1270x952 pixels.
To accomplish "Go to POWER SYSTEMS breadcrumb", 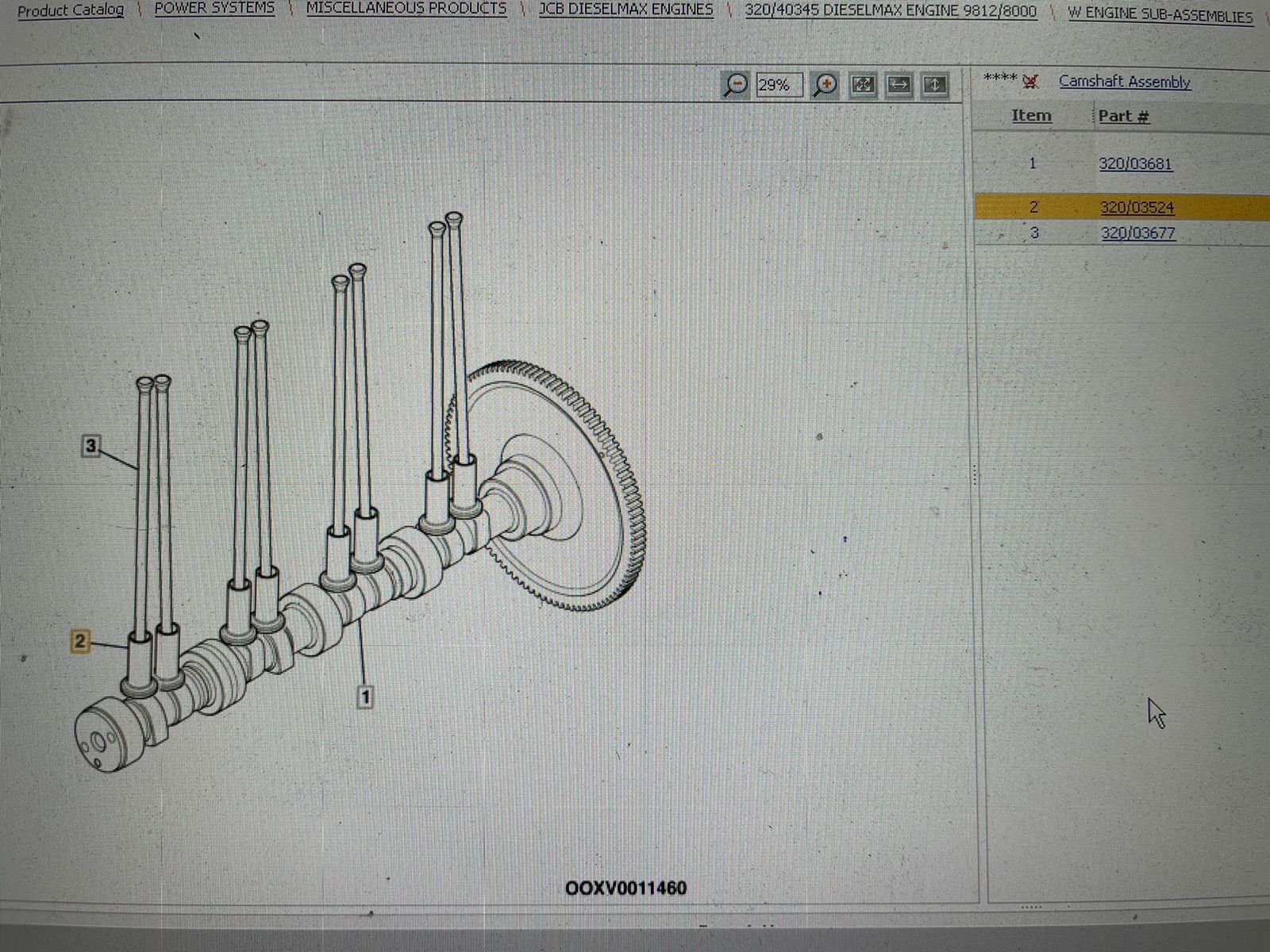I will click(x=214, y=9).
